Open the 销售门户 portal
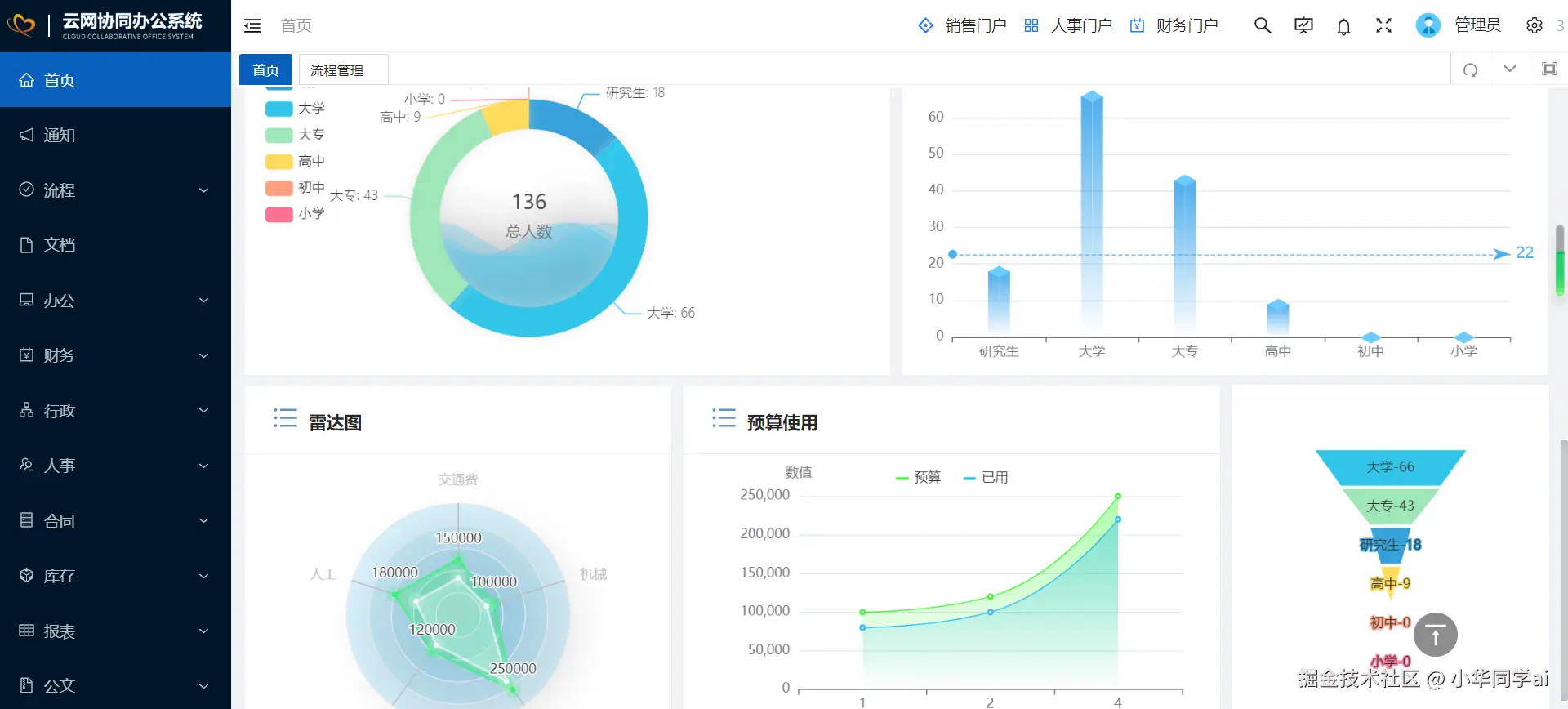Viewport: 1568px width, 709px height. pos(962,25)
